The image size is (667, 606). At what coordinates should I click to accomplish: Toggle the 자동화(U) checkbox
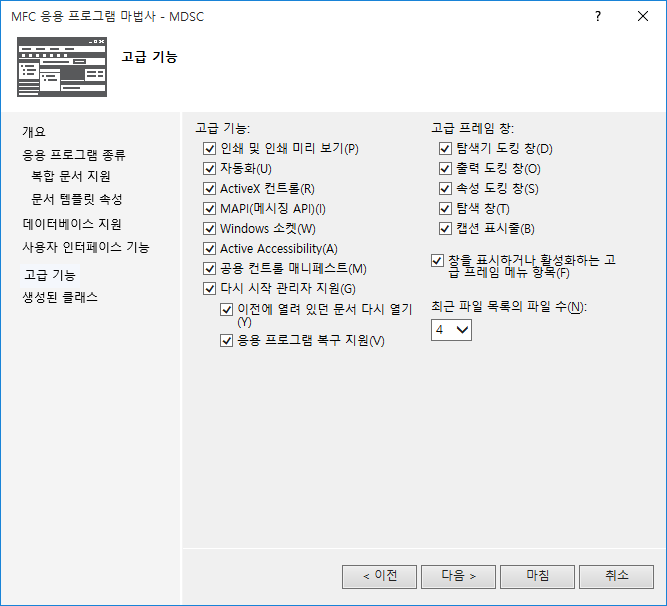(x=209, y=168)
